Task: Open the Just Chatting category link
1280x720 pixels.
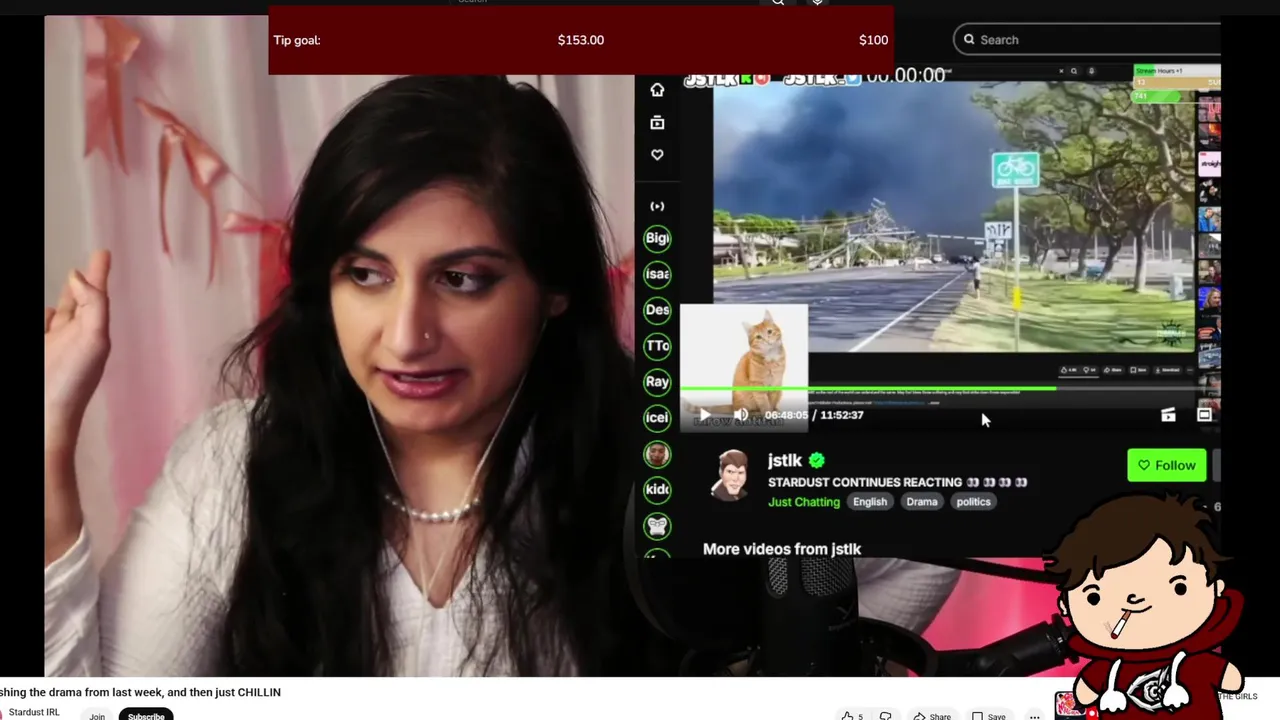Action: tap(804, 502)
